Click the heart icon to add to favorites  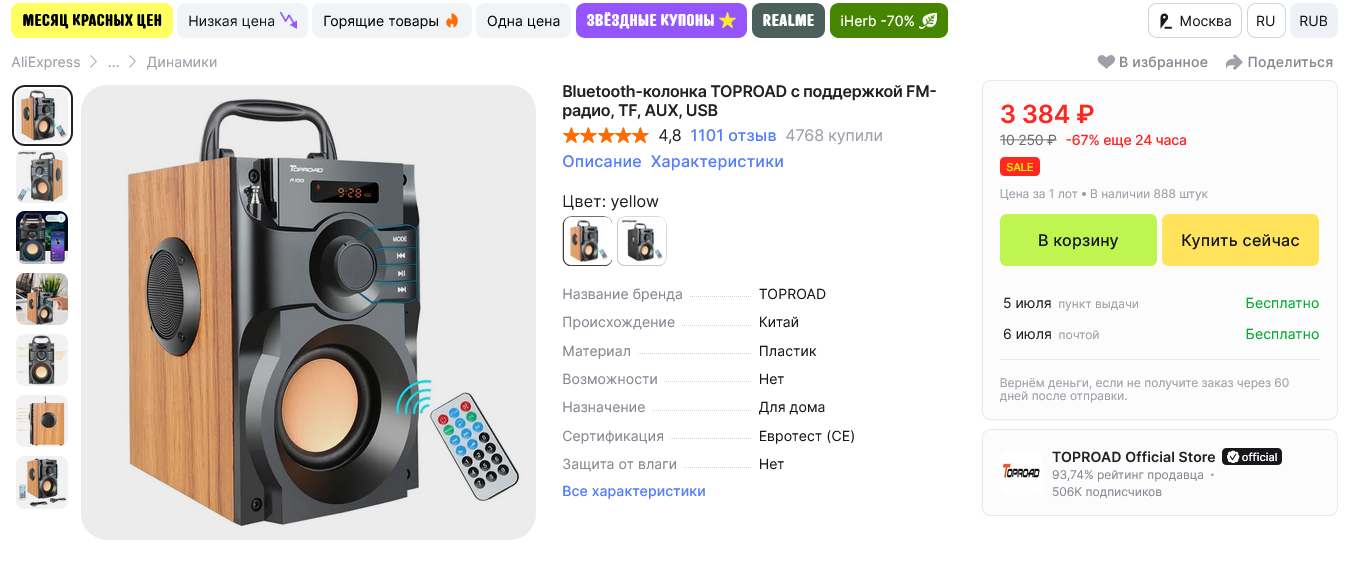(1106, 62)
